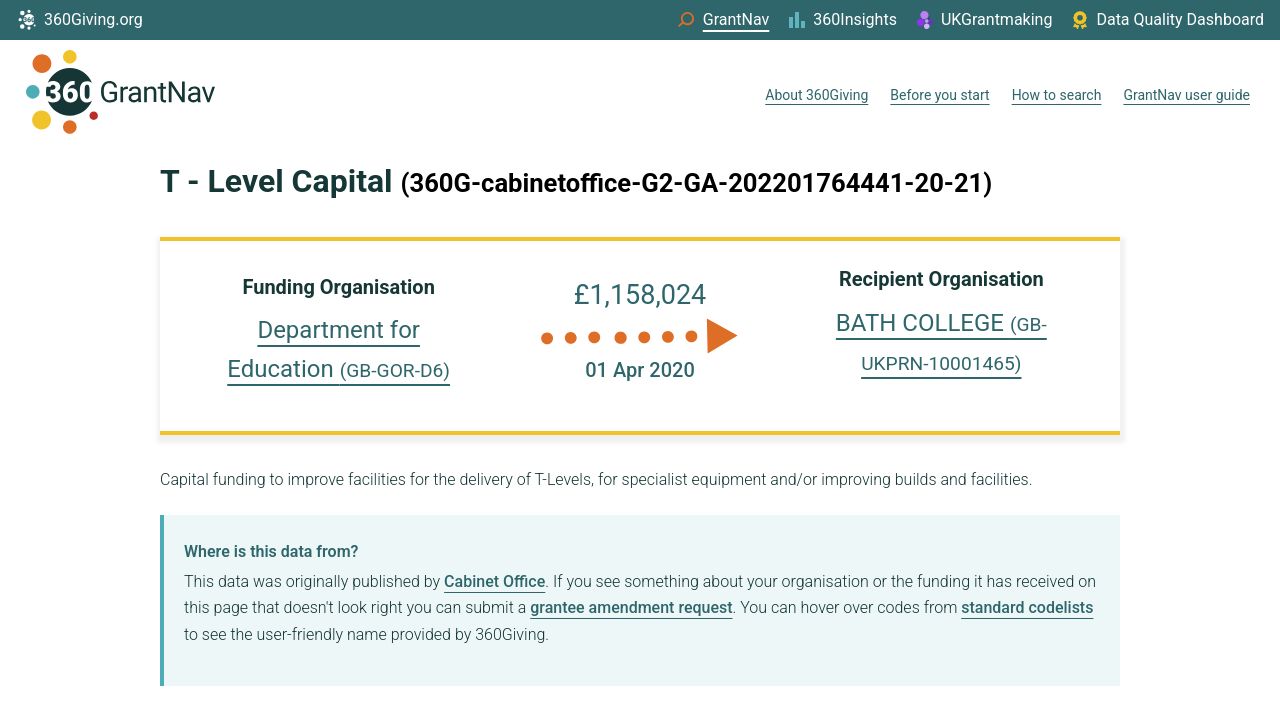Click the Capital funding description paragraph
The image size is (1280, 720).
596,479
